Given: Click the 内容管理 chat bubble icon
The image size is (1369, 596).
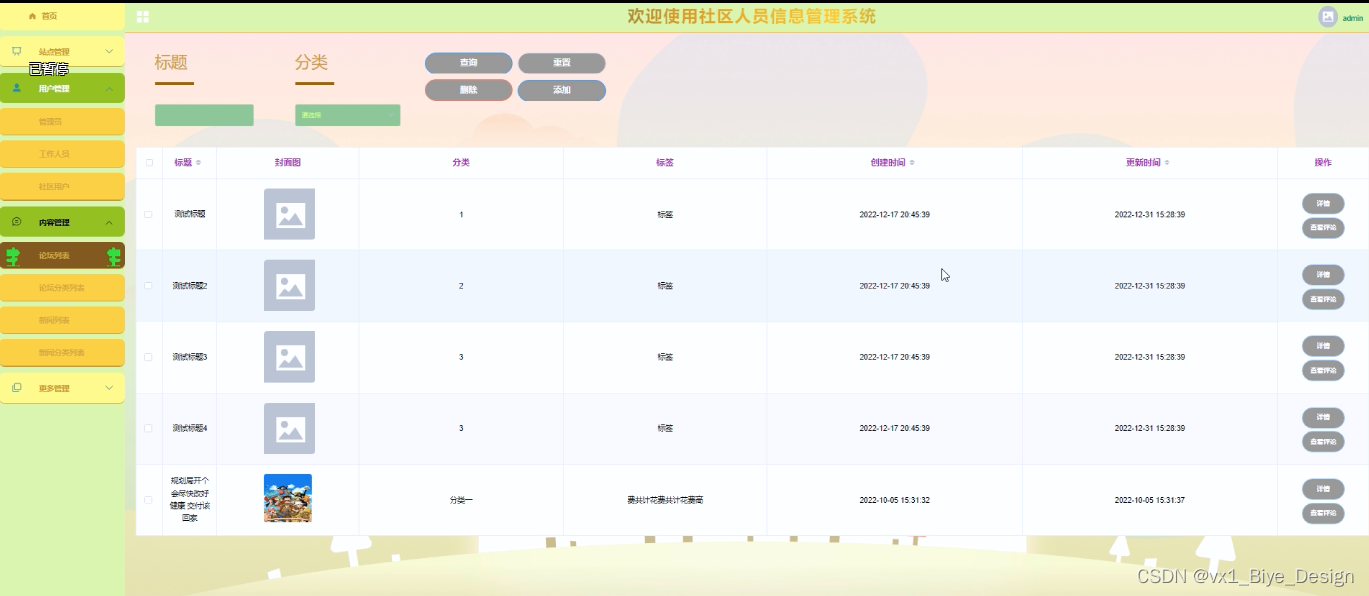Looking at the screenshot, I should (x=16, y=222).
